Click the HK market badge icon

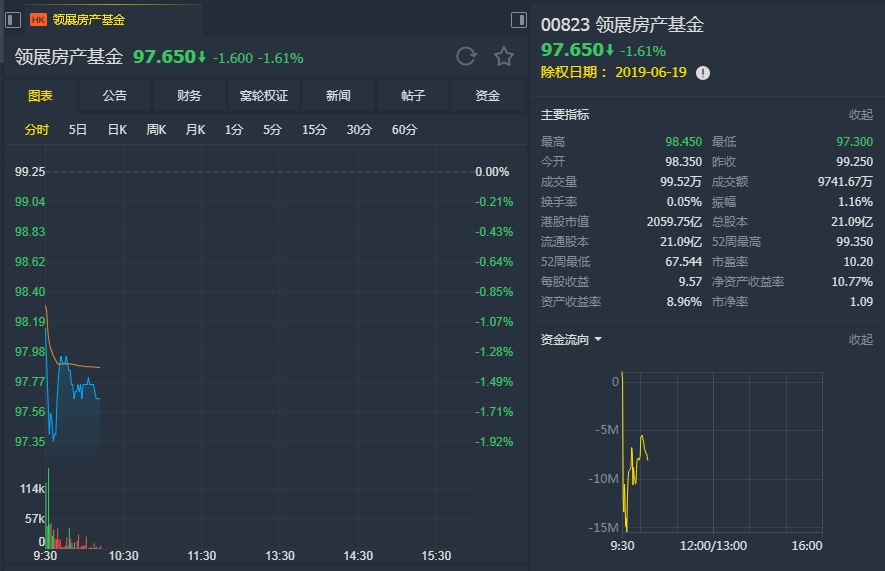click(38, 20)
